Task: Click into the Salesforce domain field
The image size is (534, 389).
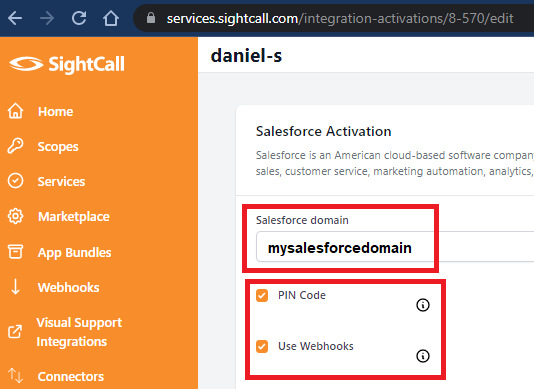Action: click(395, 247)
